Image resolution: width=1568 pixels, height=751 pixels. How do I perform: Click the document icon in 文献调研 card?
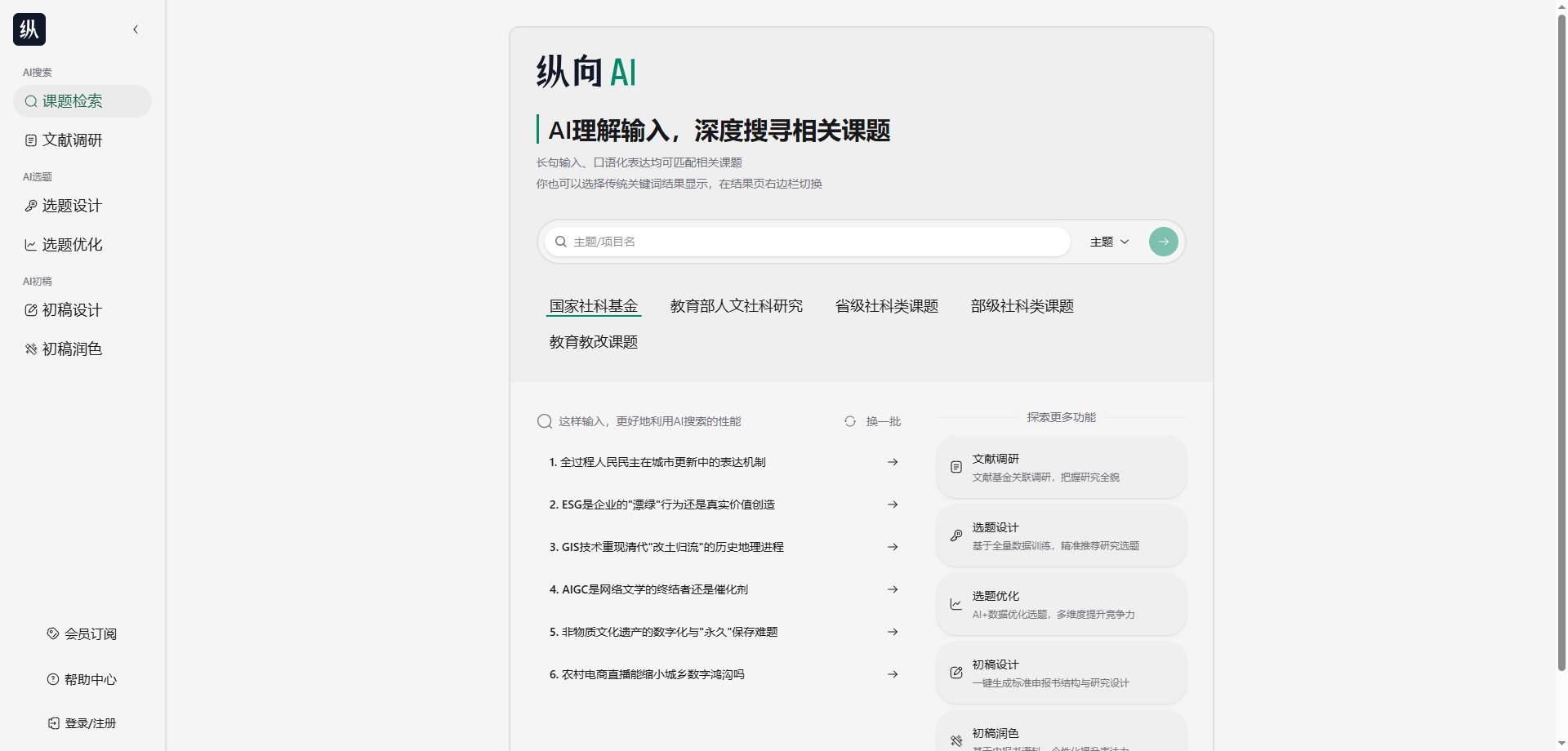coord(956,467)
